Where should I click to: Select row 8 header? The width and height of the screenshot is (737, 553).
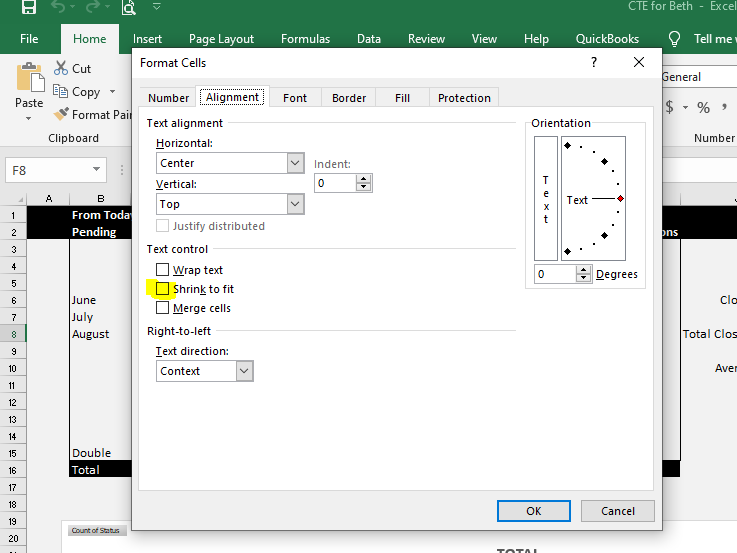13,334
